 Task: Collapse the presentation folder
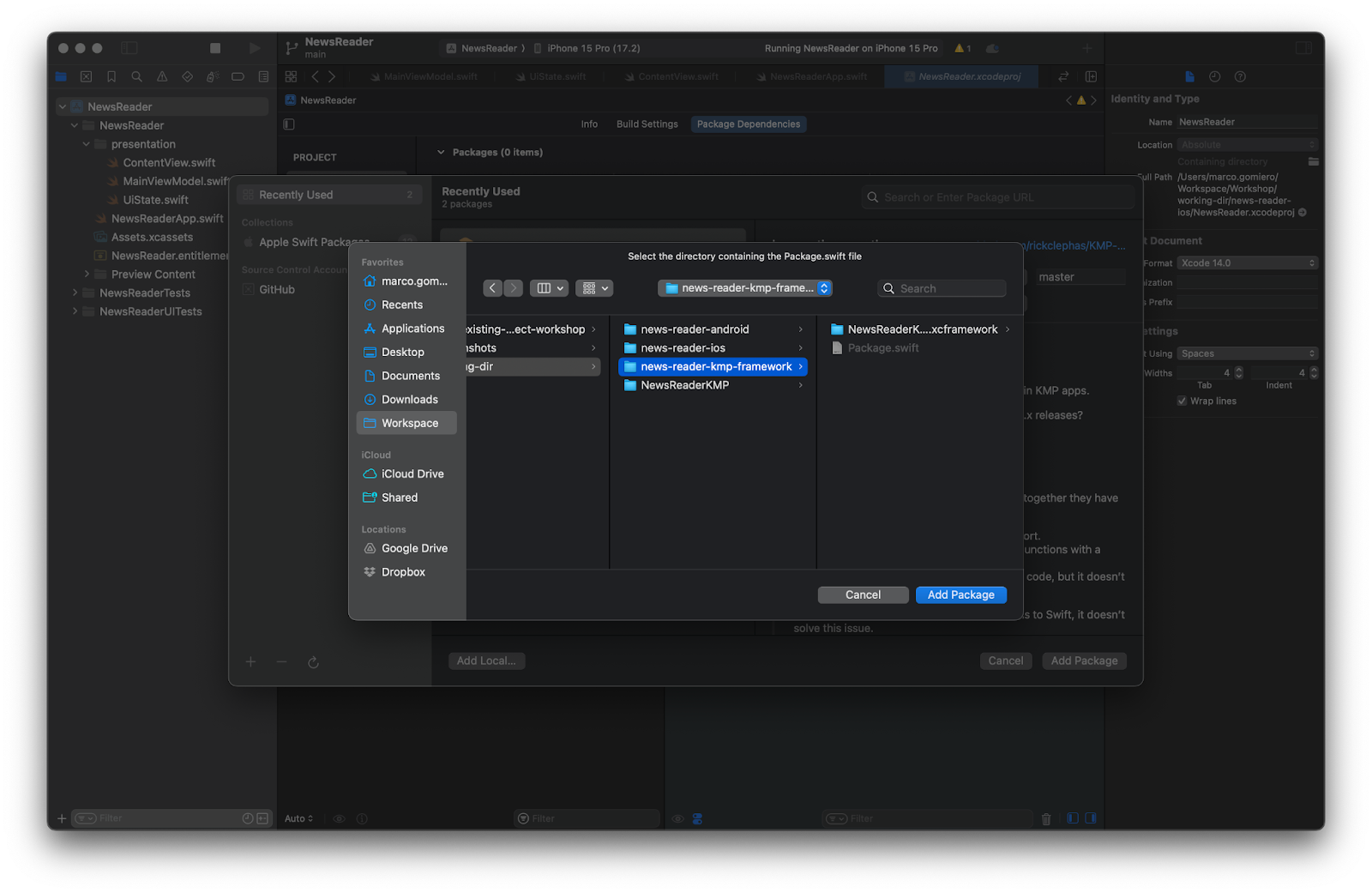coord(87,144)
